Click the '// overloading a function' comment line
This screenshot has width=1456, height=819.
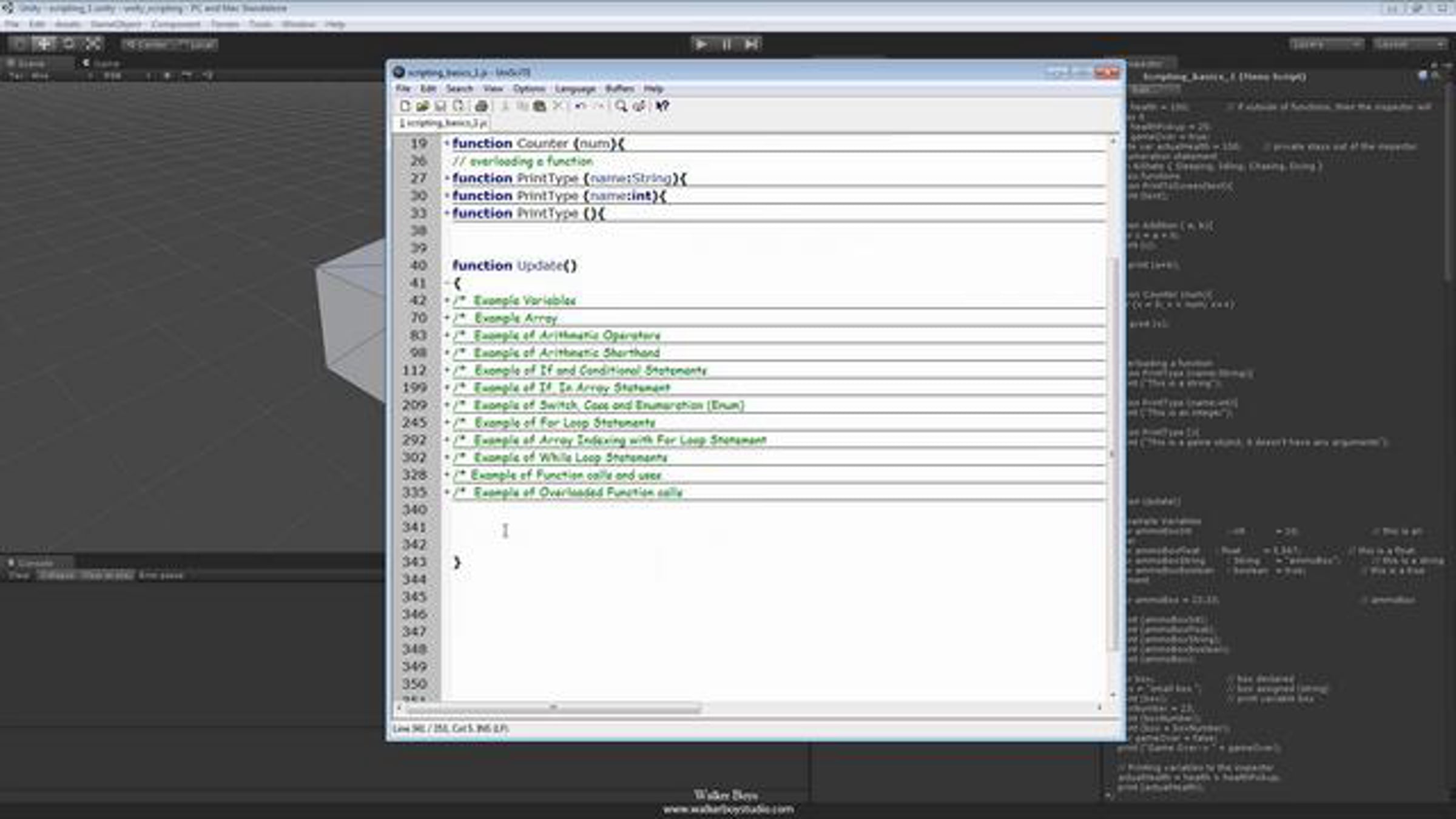tap(522, 161)
